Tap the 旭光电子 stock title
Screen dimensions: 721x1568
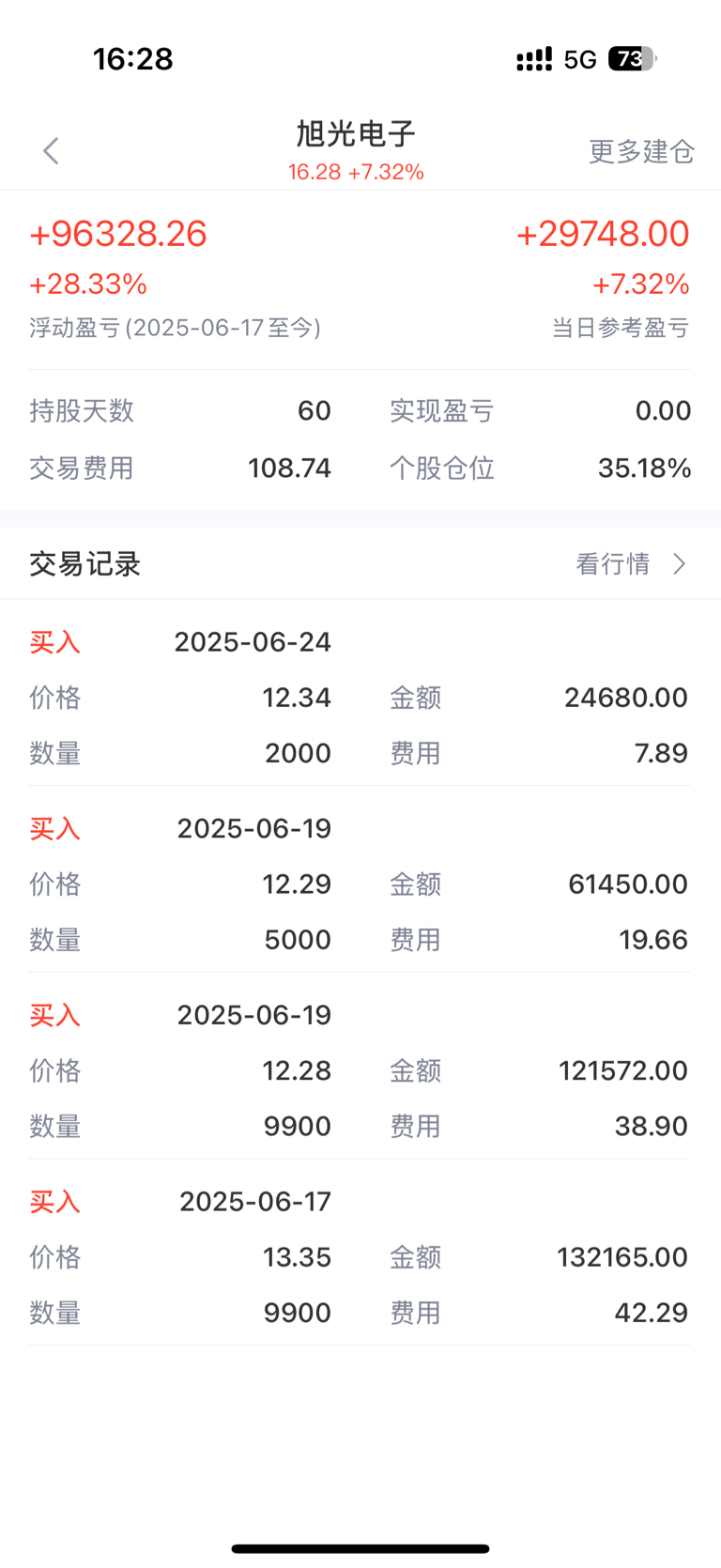coord(356,134)
